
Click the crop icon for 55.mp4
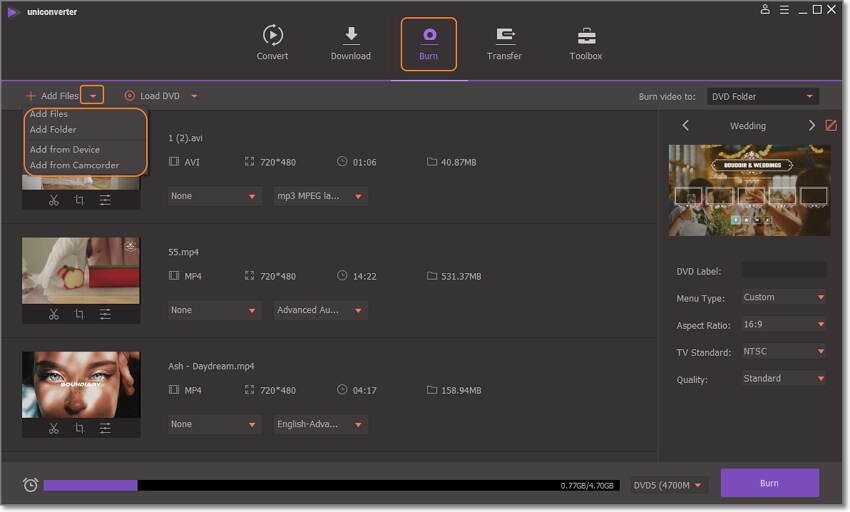point(79,314)
